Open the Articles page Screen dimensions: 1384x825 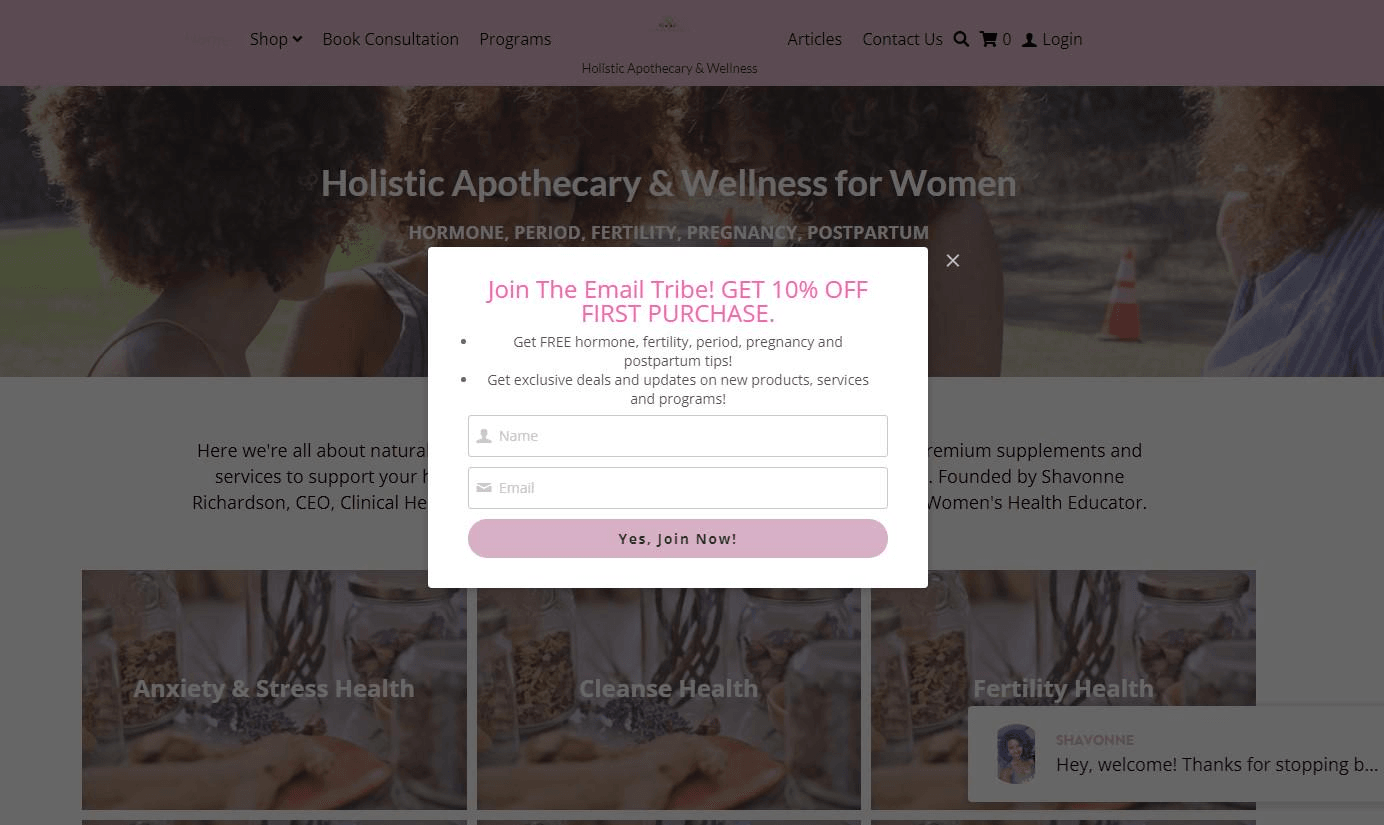[x=814, y=39]
